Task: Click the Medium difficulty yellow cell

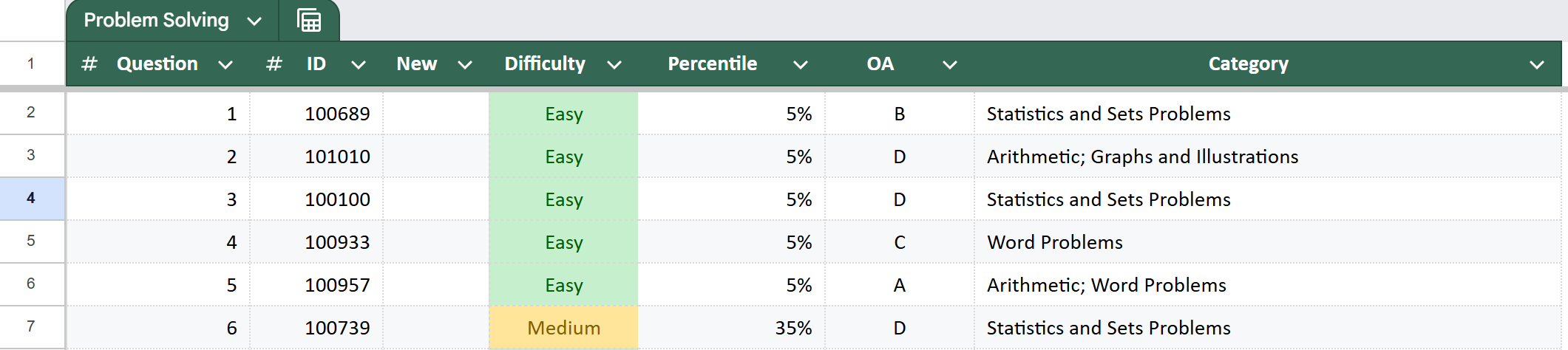Action: point(563,328)
